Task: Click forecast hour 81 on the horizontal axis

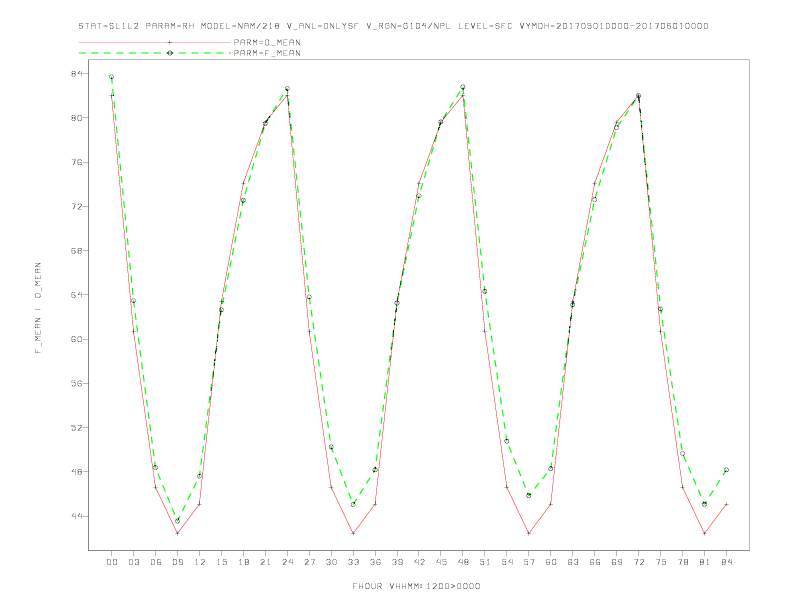Action: [x=705, y=562]
